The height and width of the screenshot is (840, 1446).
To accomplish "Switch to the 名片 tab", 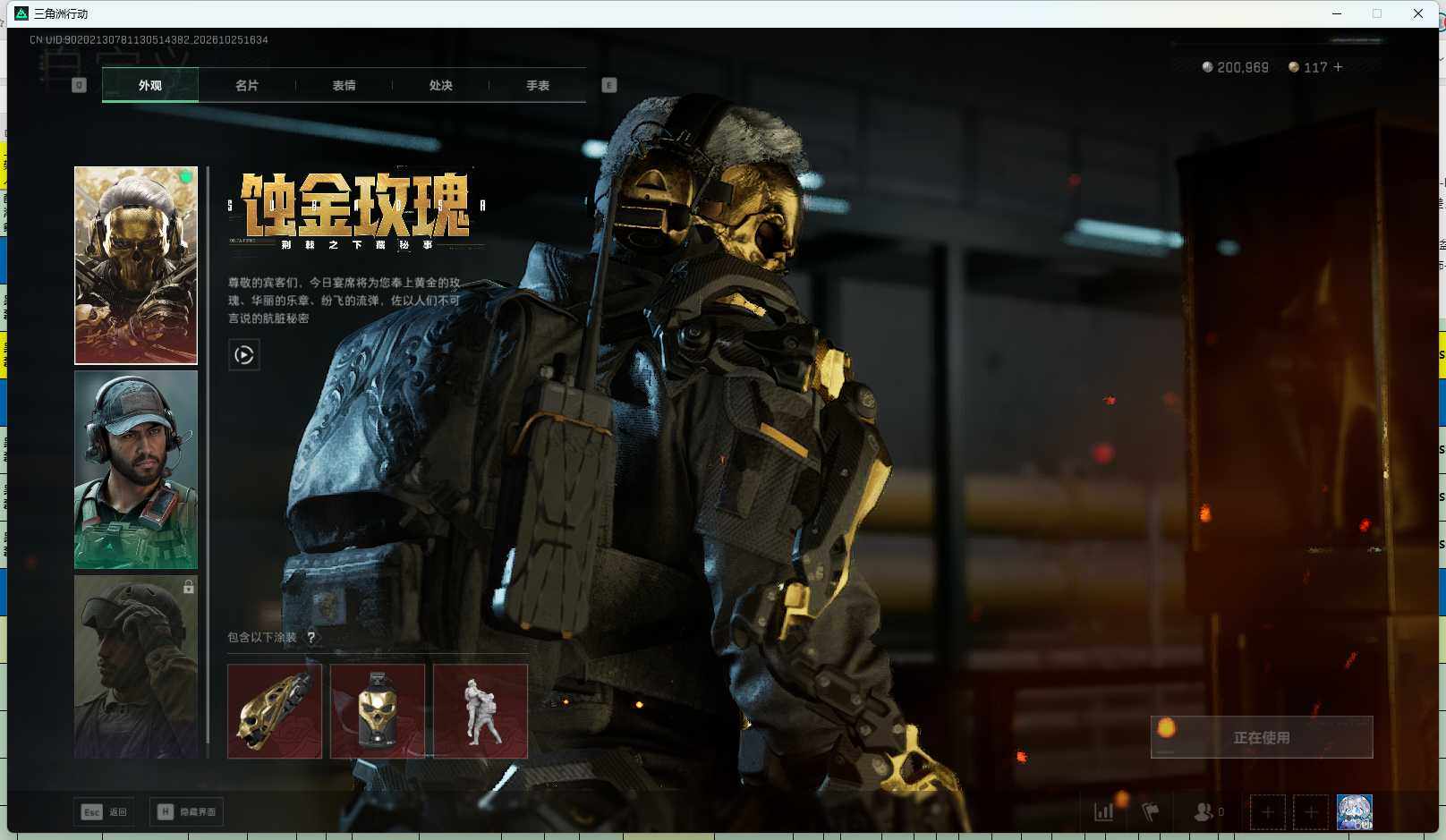I will click(247, 85).
